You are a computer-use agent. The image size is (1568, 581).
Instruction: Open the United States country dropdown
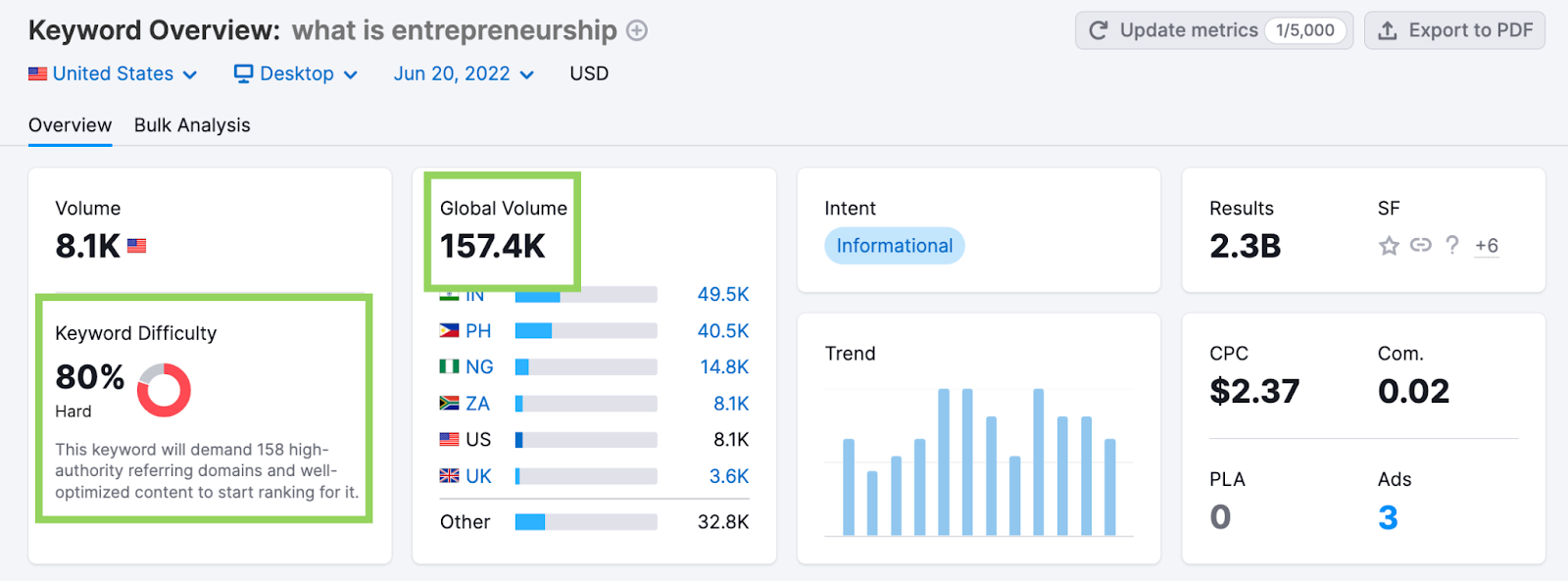pos(113,74)
